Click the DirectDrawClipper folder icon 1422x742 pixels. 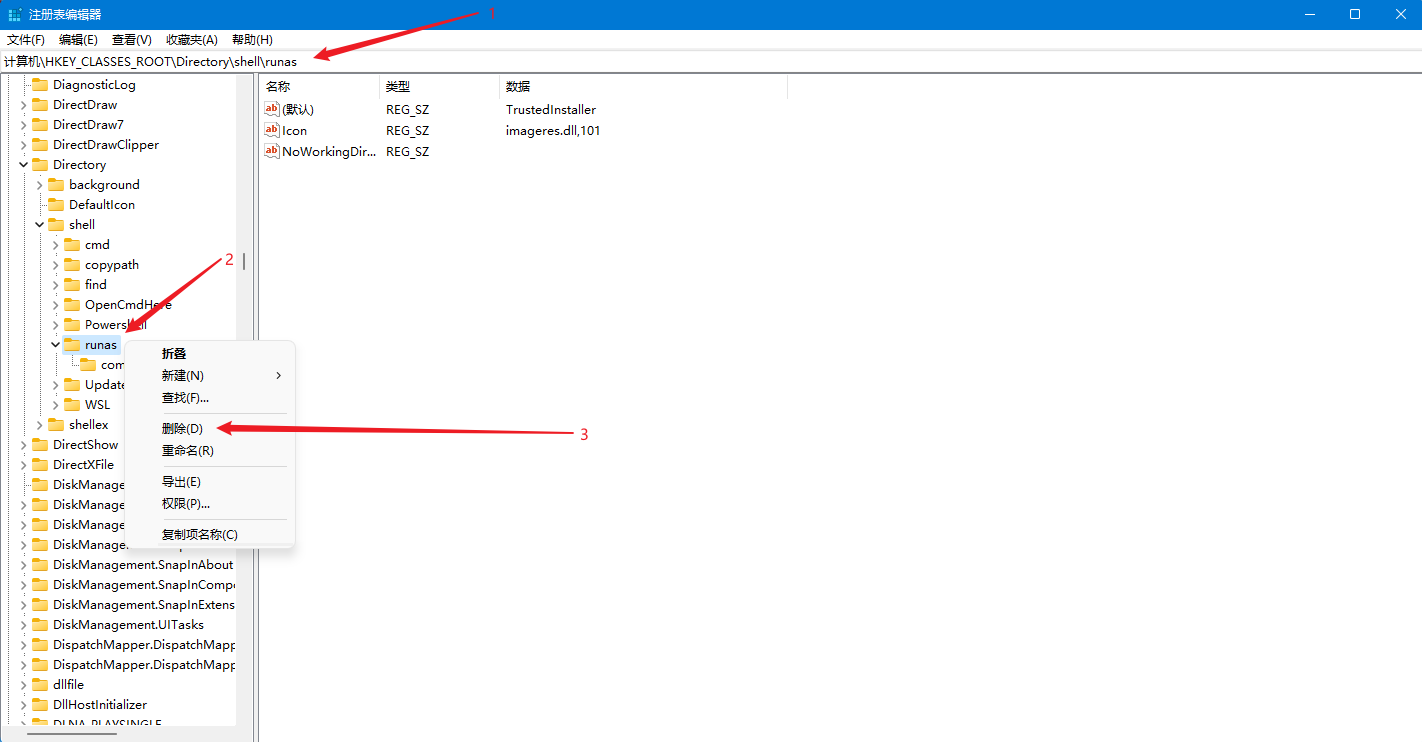coord(40,145)
